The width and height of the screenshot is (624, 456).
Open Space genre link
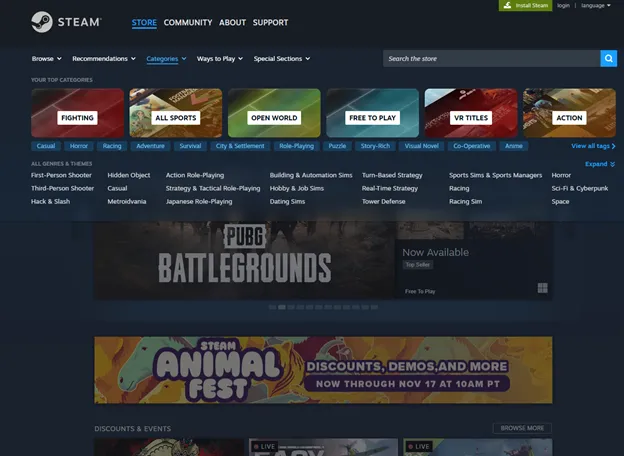pyautogui.click(x=560, y=201)
